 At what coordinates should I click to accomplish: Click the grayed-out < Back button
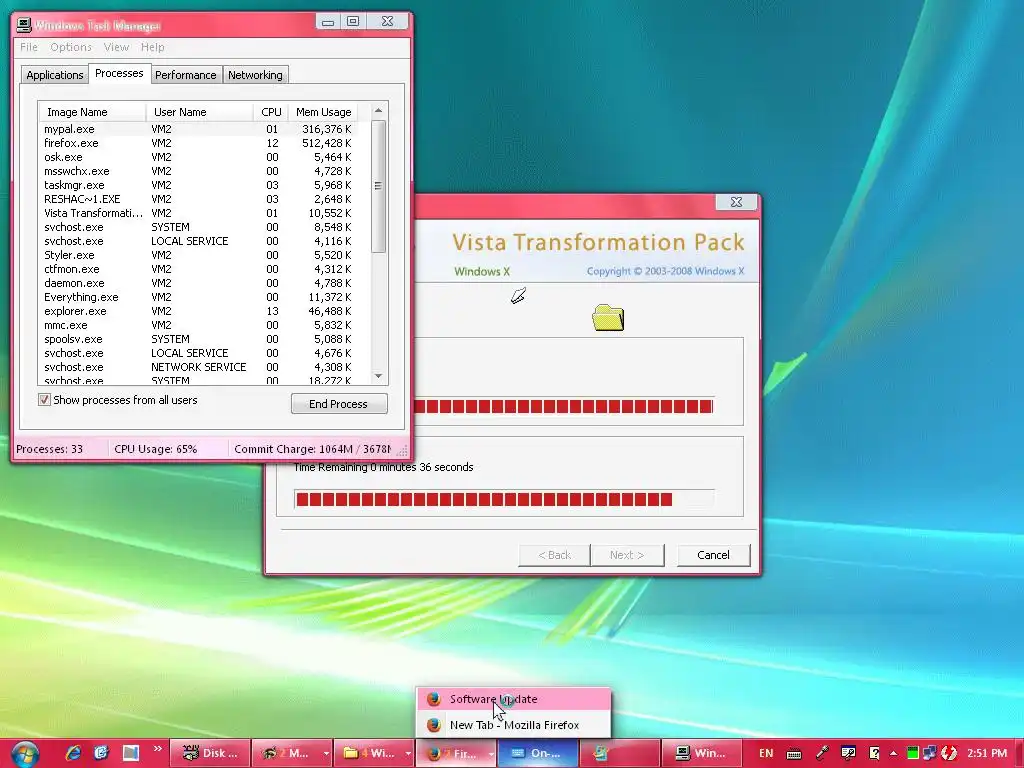554,554
